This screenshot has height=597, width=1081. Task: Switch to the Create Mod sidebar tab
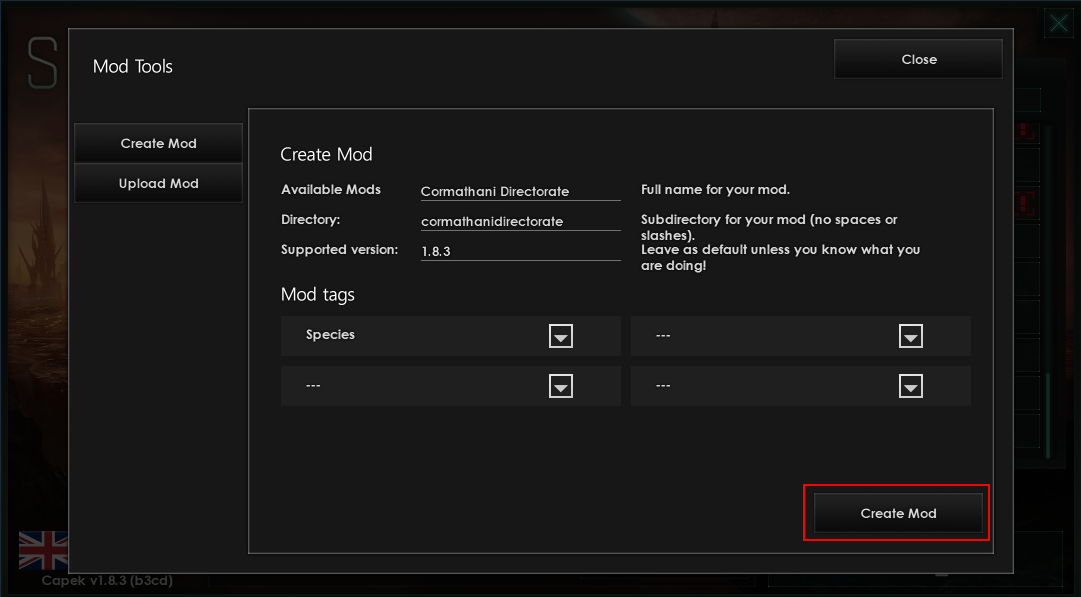(x=158, y=144)
